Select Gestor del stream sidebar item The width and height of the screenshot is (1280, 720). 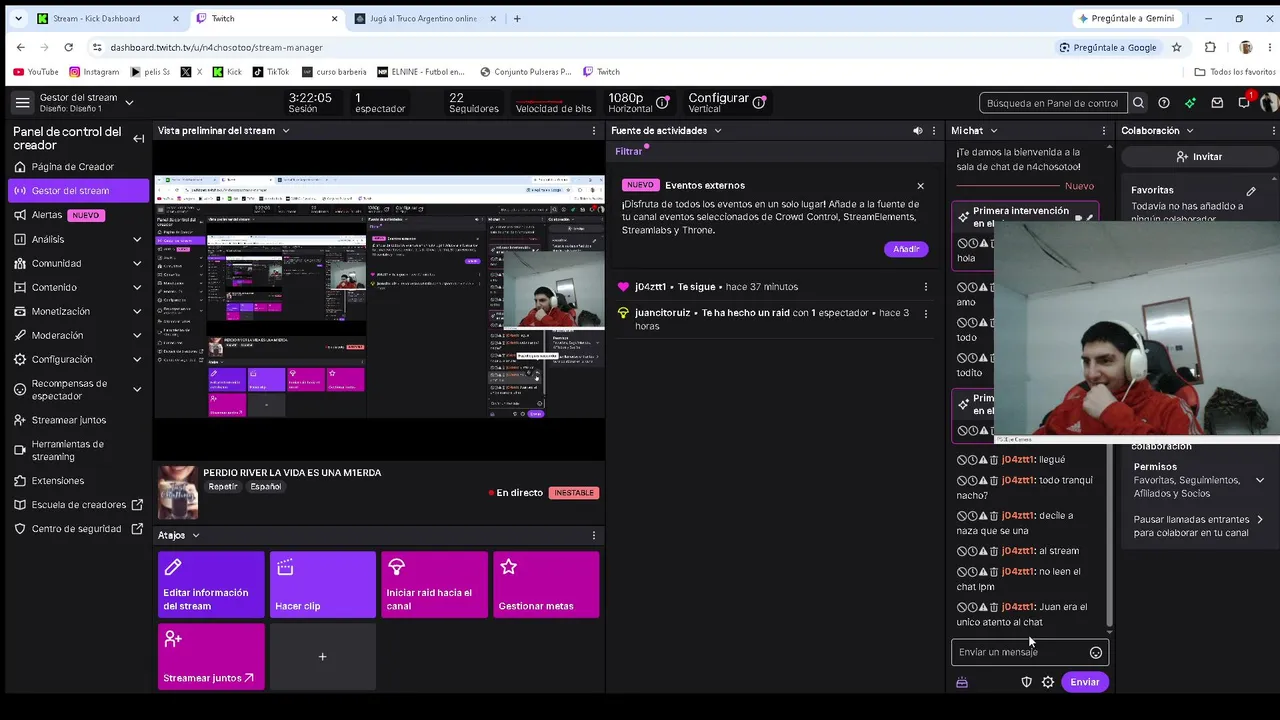[78, 191]
